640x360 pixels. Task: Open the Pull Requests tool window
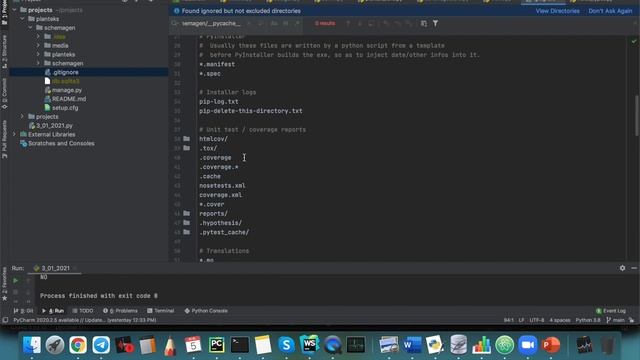[4, 139]
